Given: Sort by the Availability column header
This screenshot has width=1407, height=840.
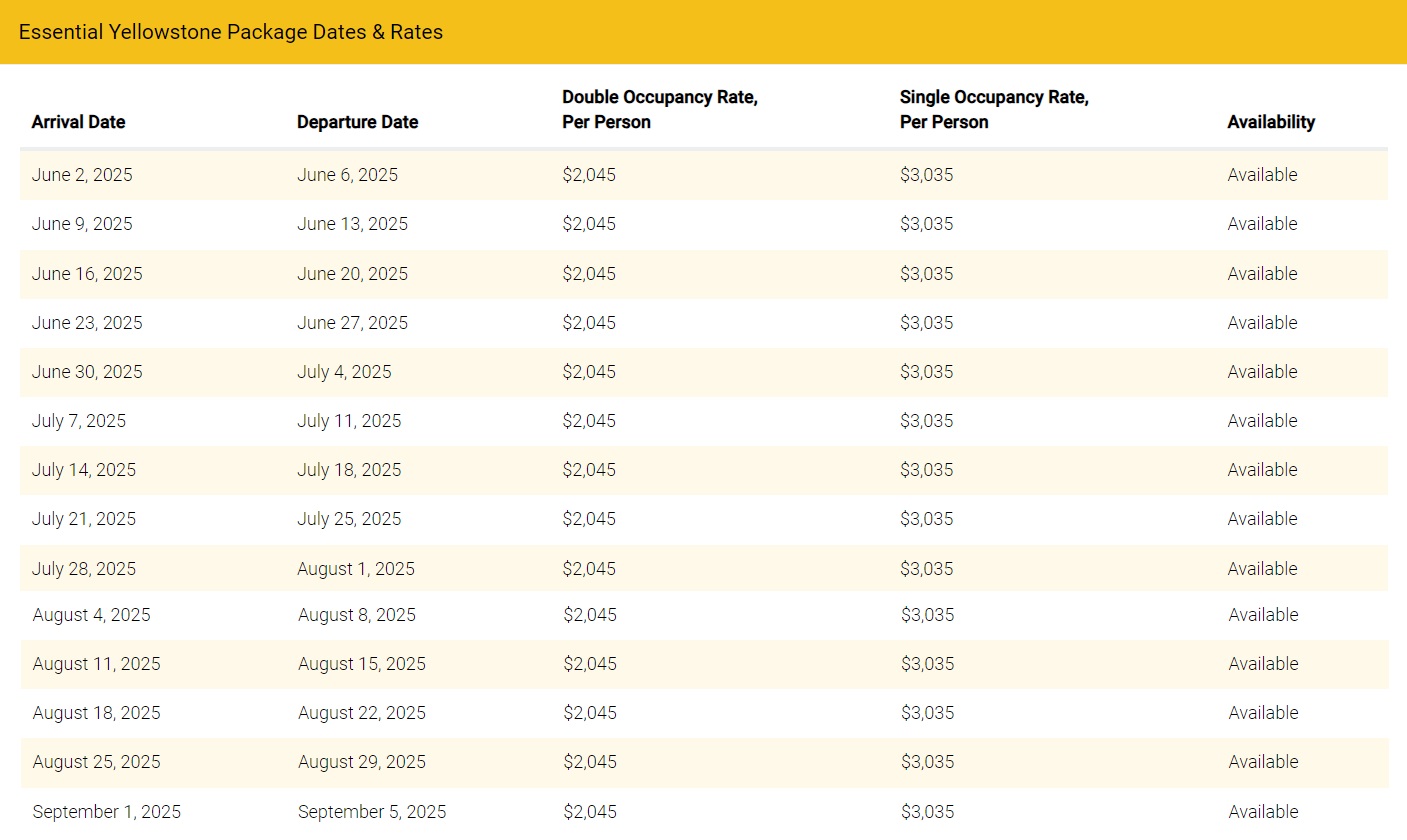Looking at the screenshot, I should coord(1271,121).
